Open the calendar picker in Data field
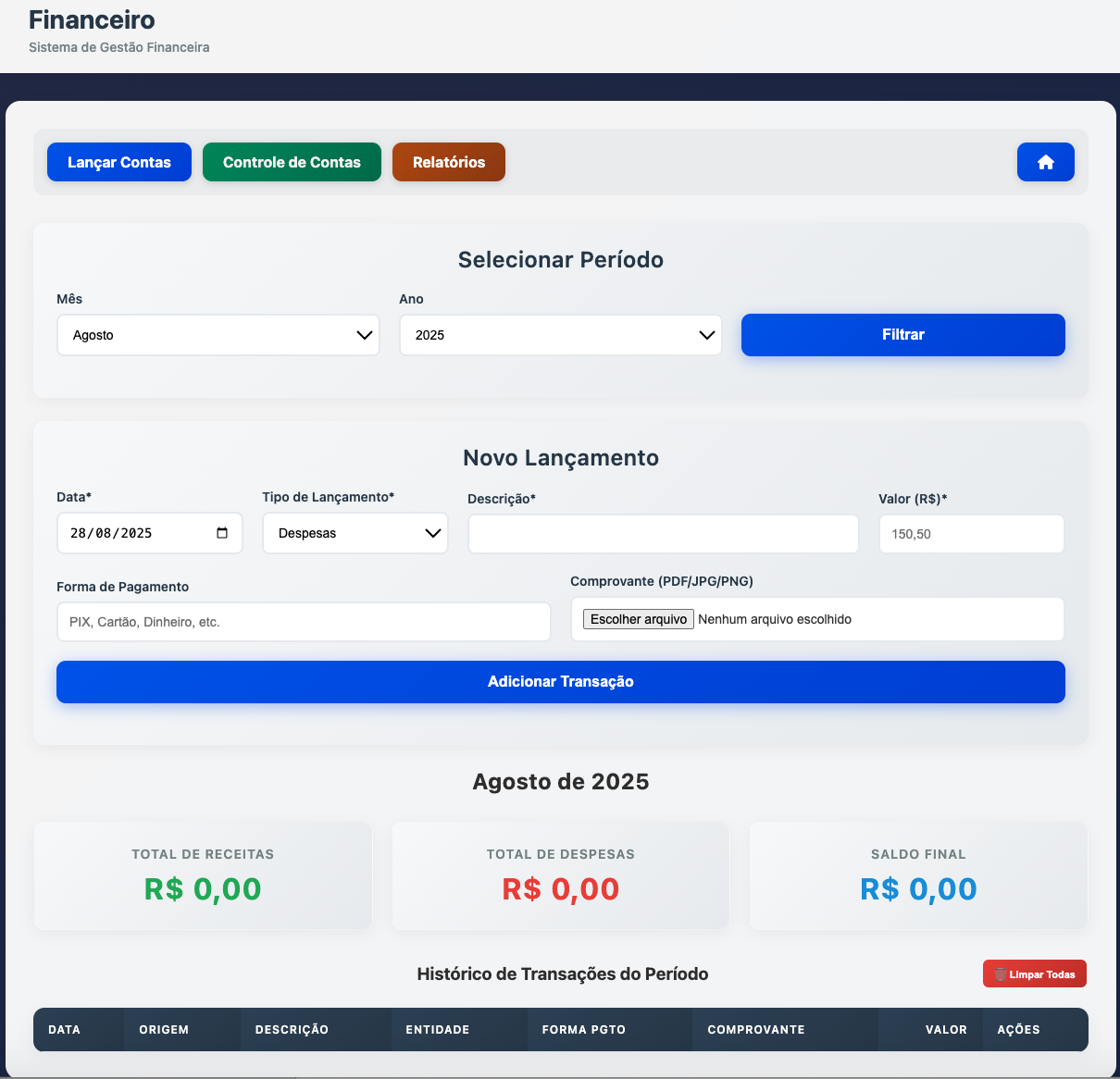This screenshot has height=1079, width=1120. [222, 533]
